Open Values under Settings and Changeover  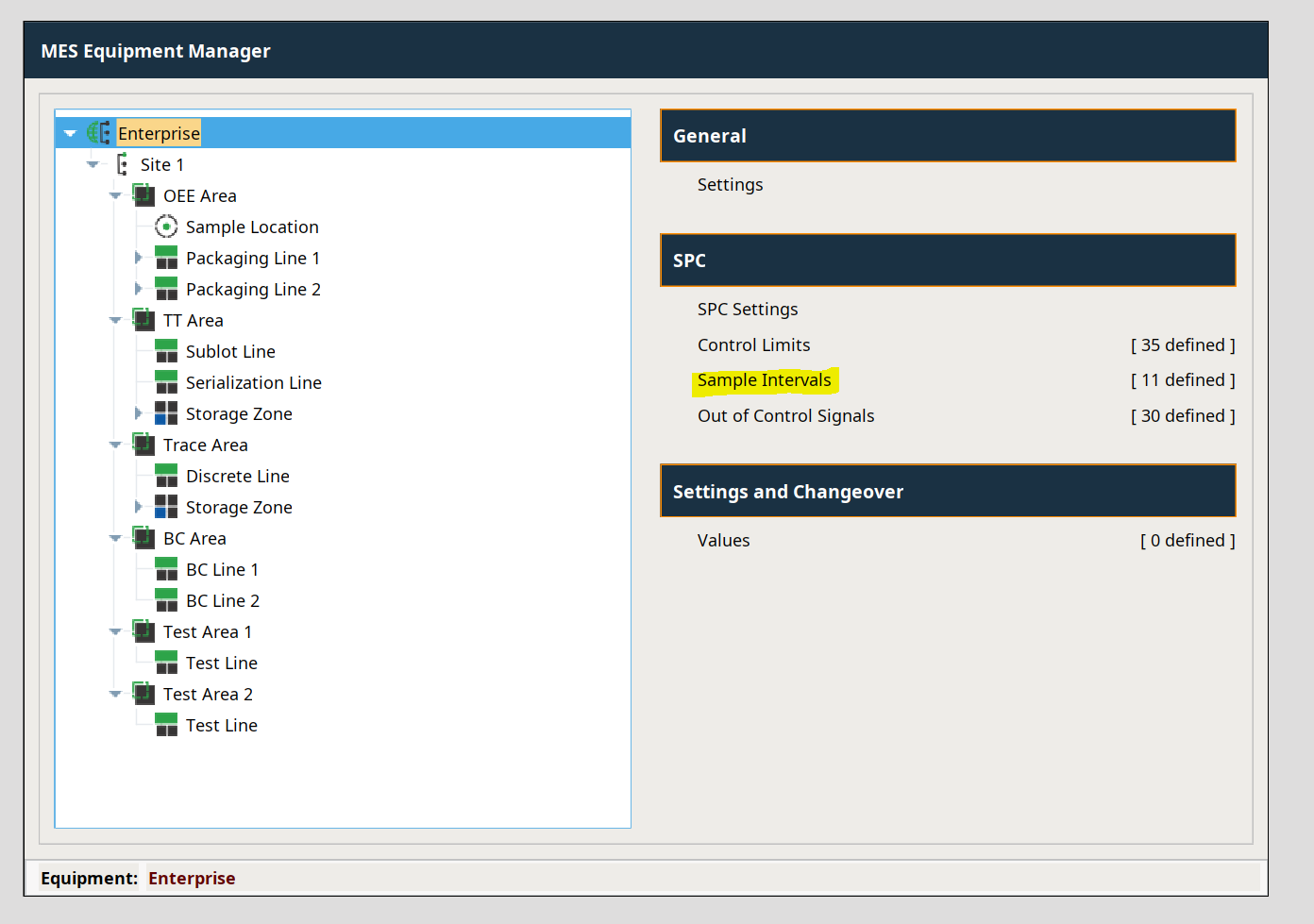[723, 541]
